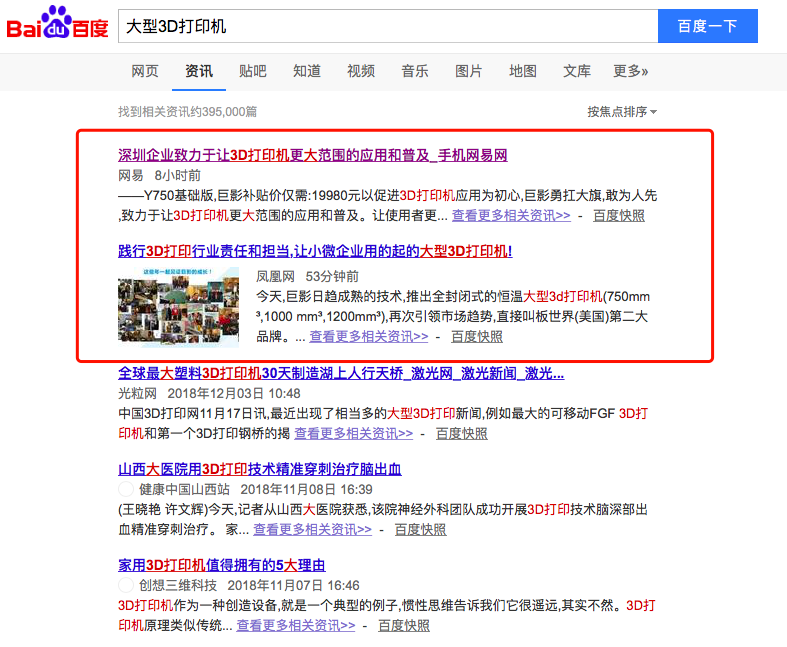Viewport: 787px width, 647px height.
Task: Open 百度快照 for the 网易 result
Action: (619, 216)
